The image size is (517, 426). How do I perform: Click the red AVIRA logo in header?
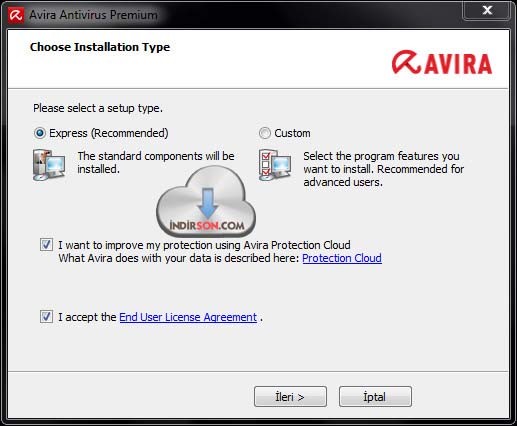pos(442,63)
